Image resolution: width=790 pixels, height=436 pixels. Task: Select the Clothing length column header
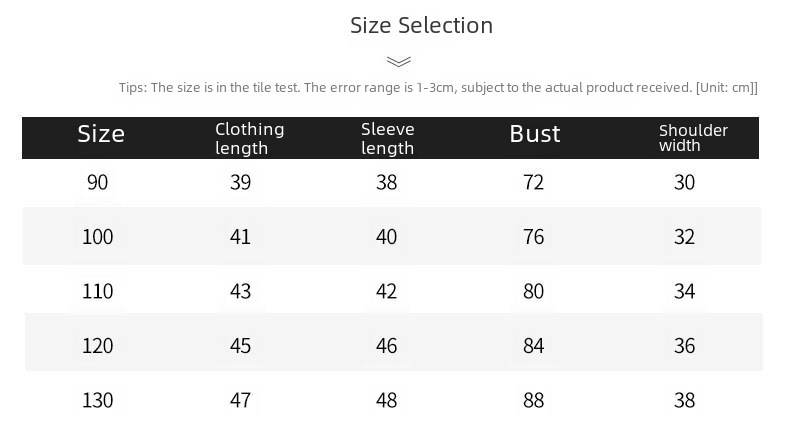tap(249, 138)
